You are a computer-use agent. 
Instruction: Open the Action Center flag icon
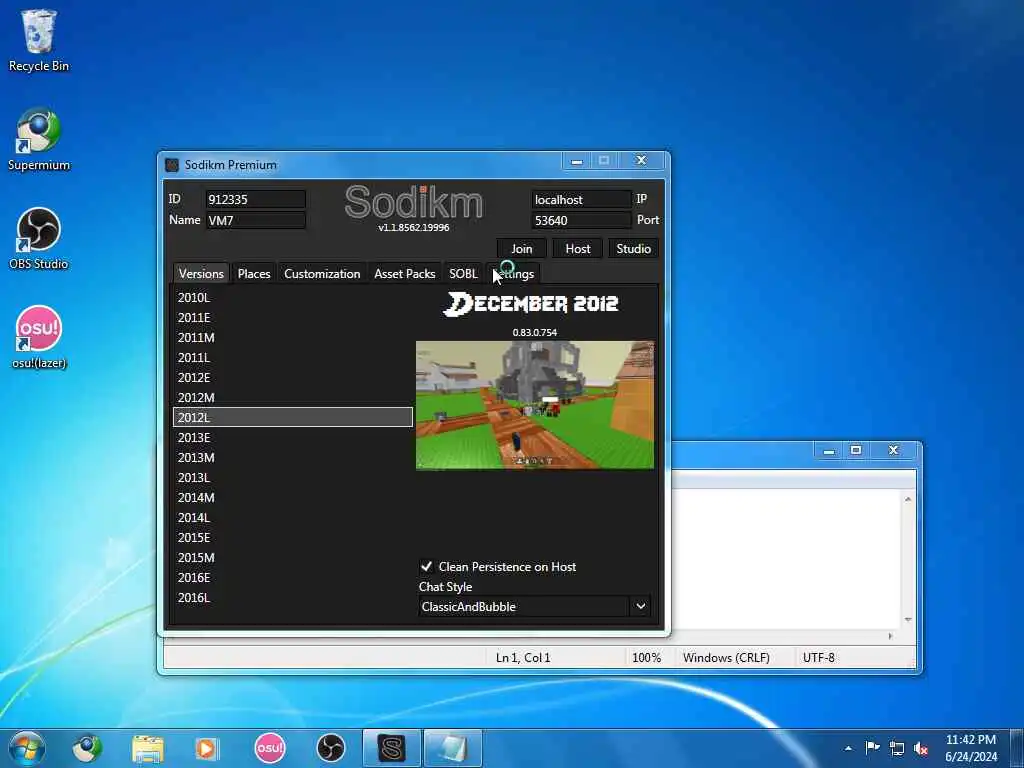point(872,748)
